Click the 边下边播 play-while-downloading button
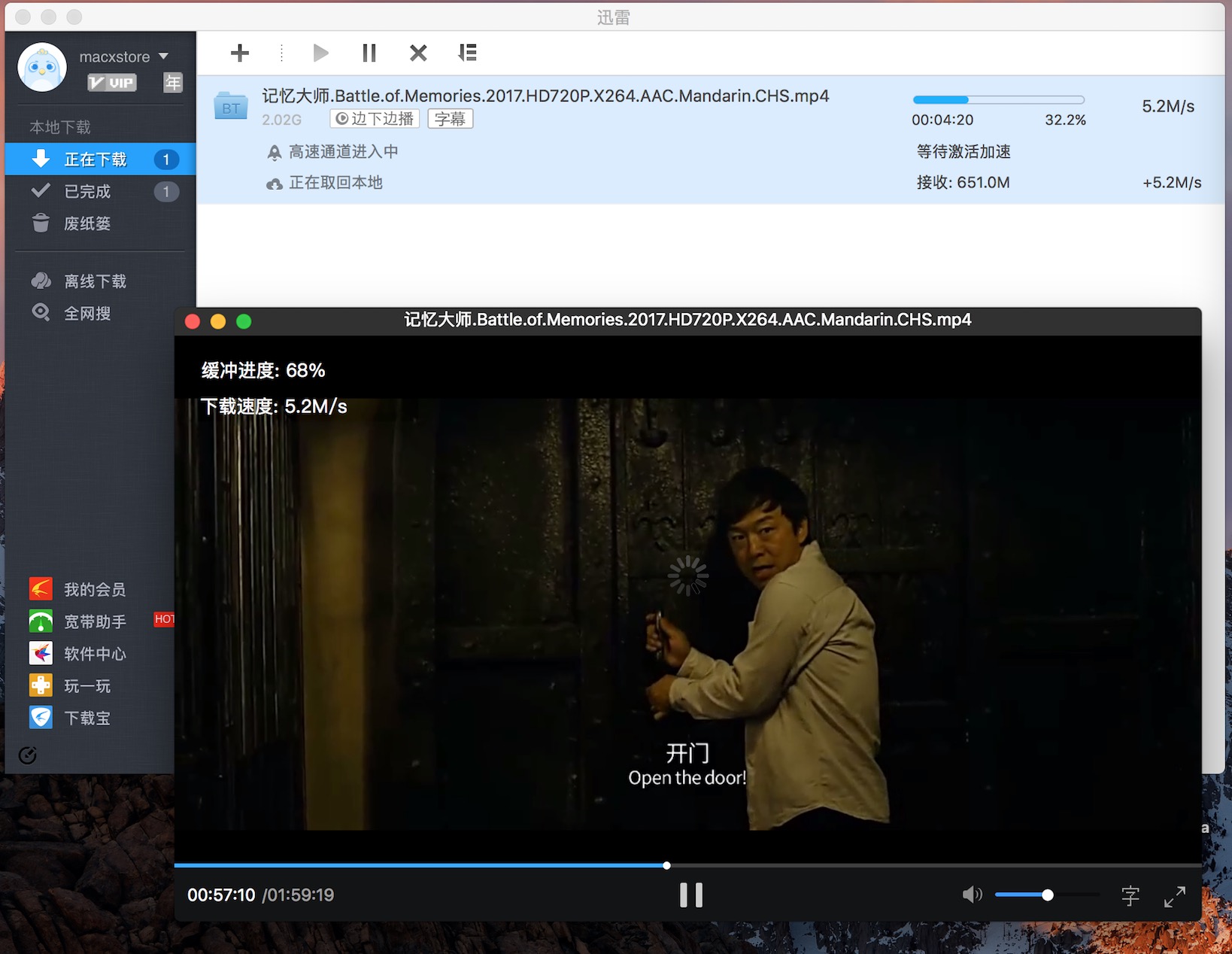1232x954 pixels. pos(375,119)
